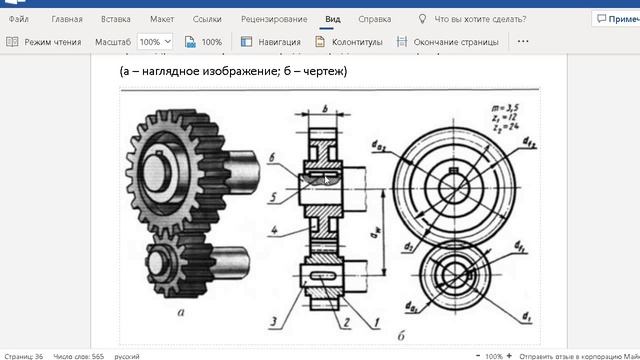Open the Масштаб zoom dropdown
The width and height of the screenshot is (640, 360).
pos(155,42)
